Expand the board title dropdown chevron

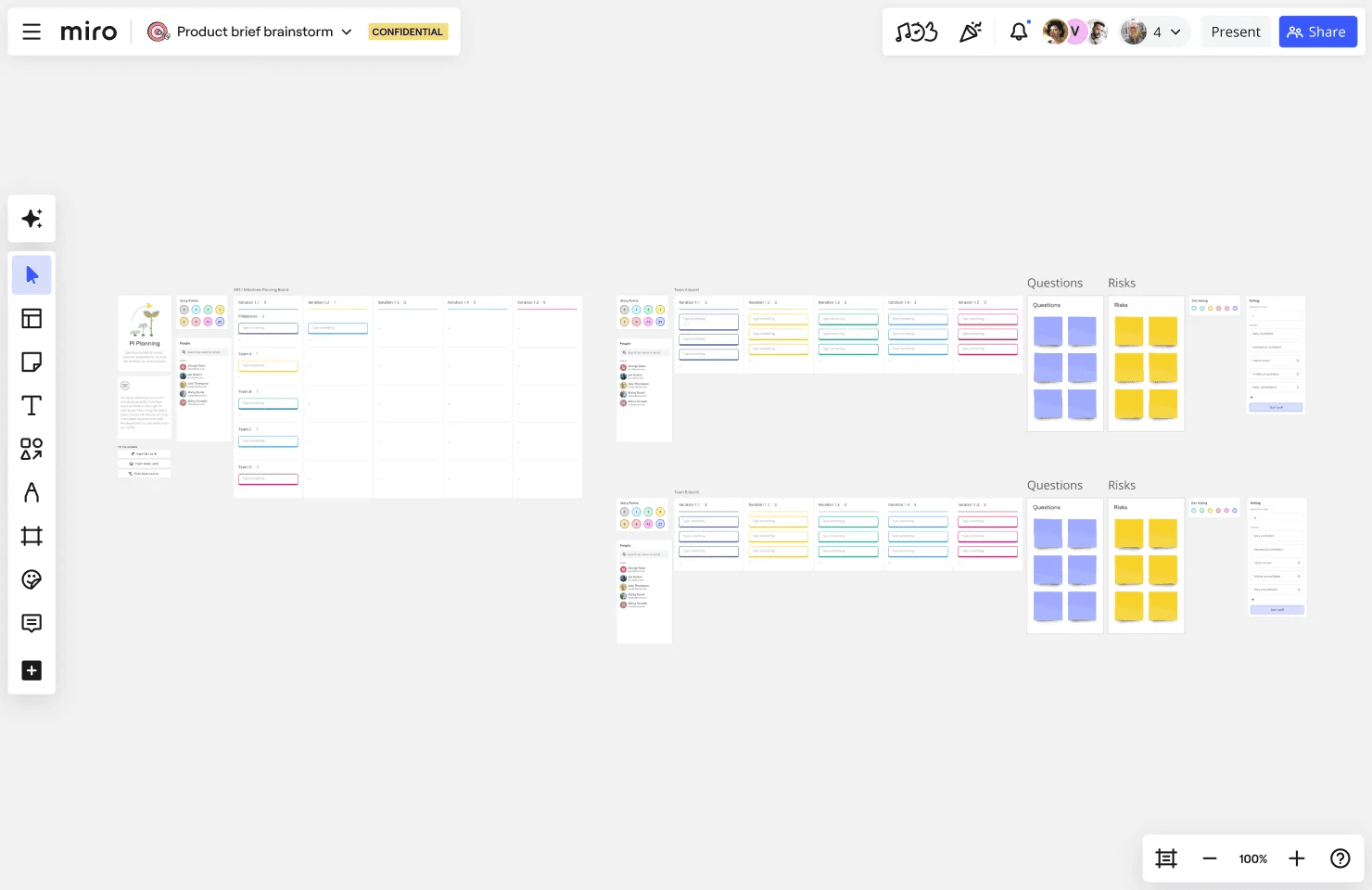[x=347, y=32]
